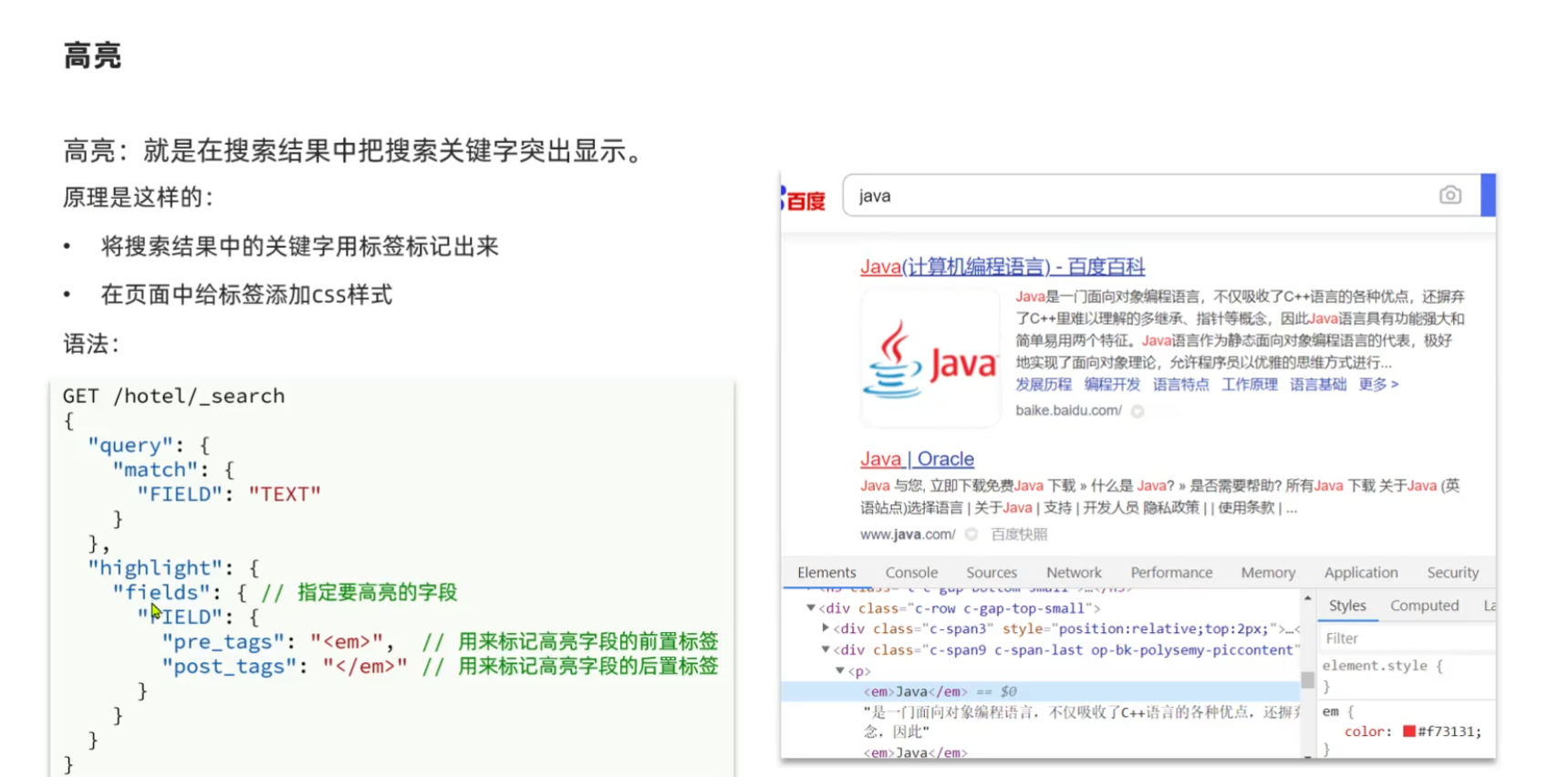
Task: Click the Baidu logo
Action: point(804,200)
